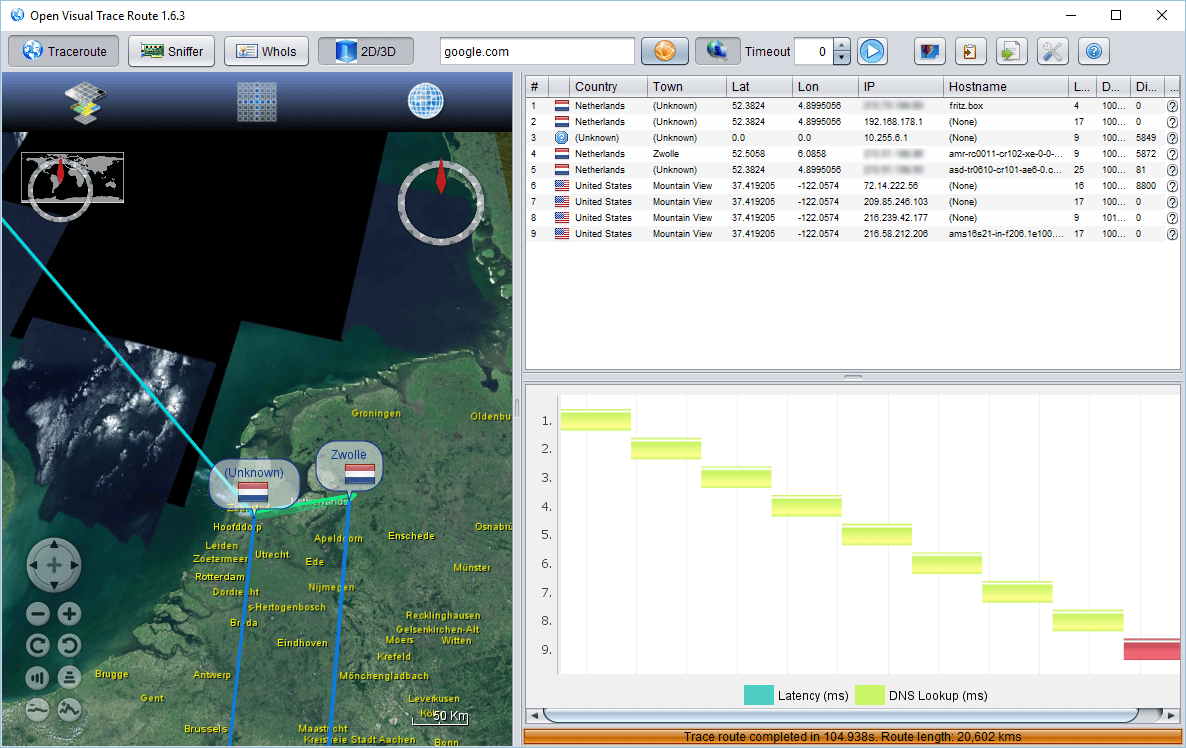The image size is (1186, 748).
Task: Decrease the Timeout value with down arrow
Action: pos(841,57)
